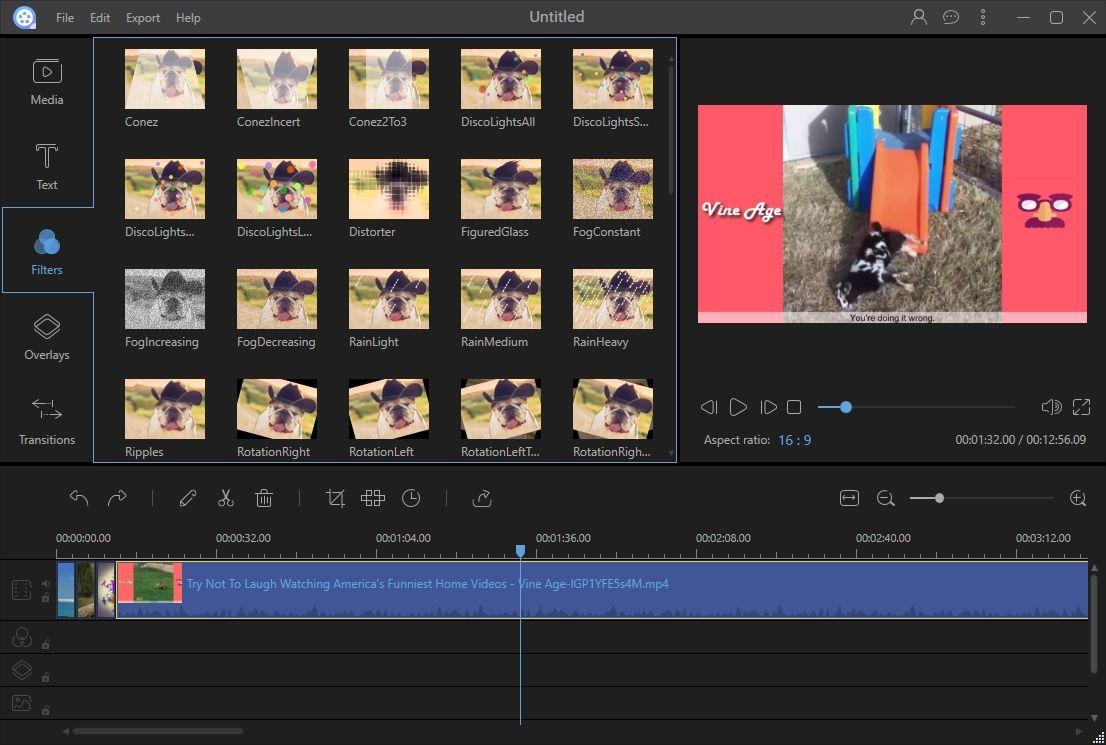Select the FogIncreasing filter

[165, 298]
